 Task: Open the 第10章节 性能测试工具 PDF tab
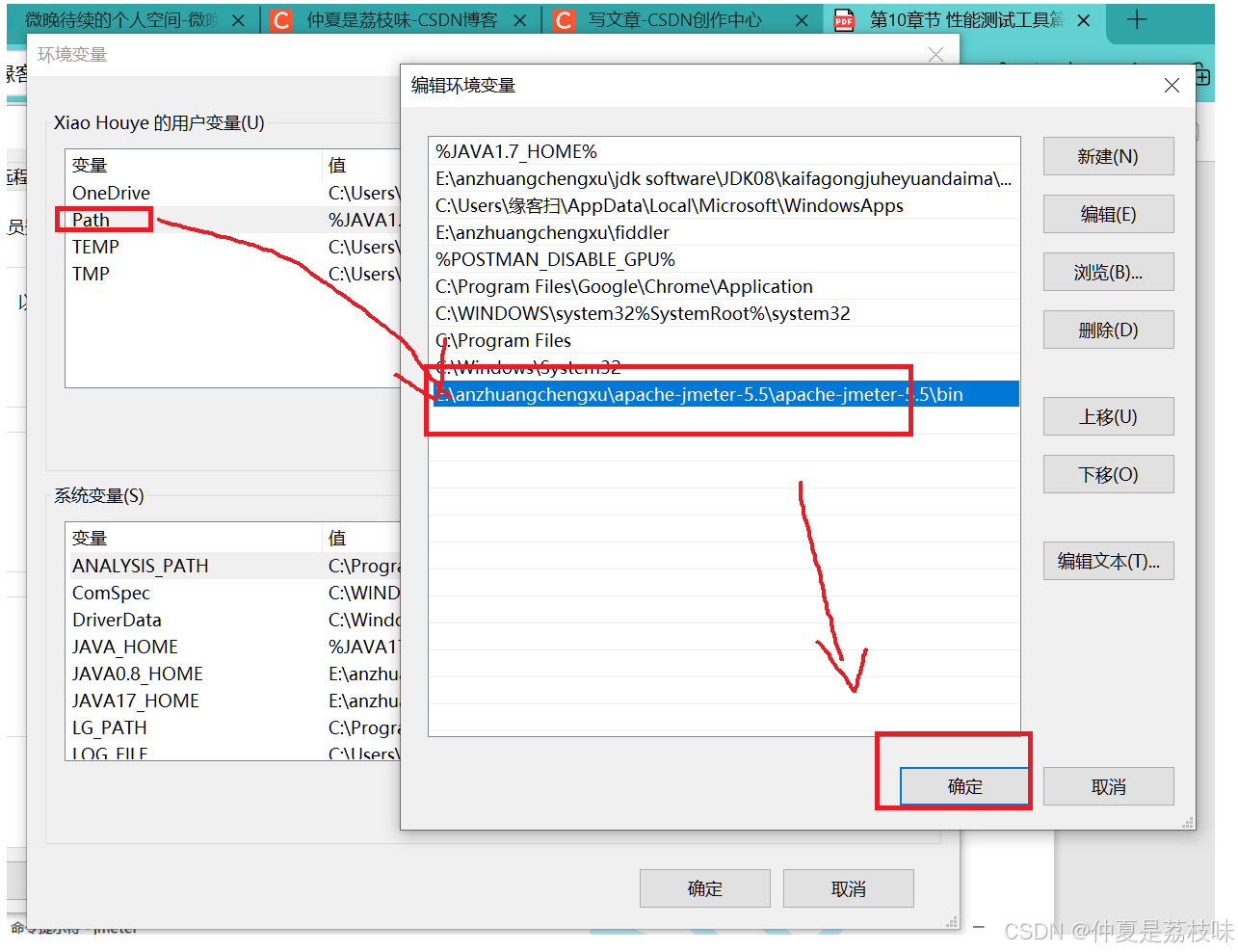[966, 19]
